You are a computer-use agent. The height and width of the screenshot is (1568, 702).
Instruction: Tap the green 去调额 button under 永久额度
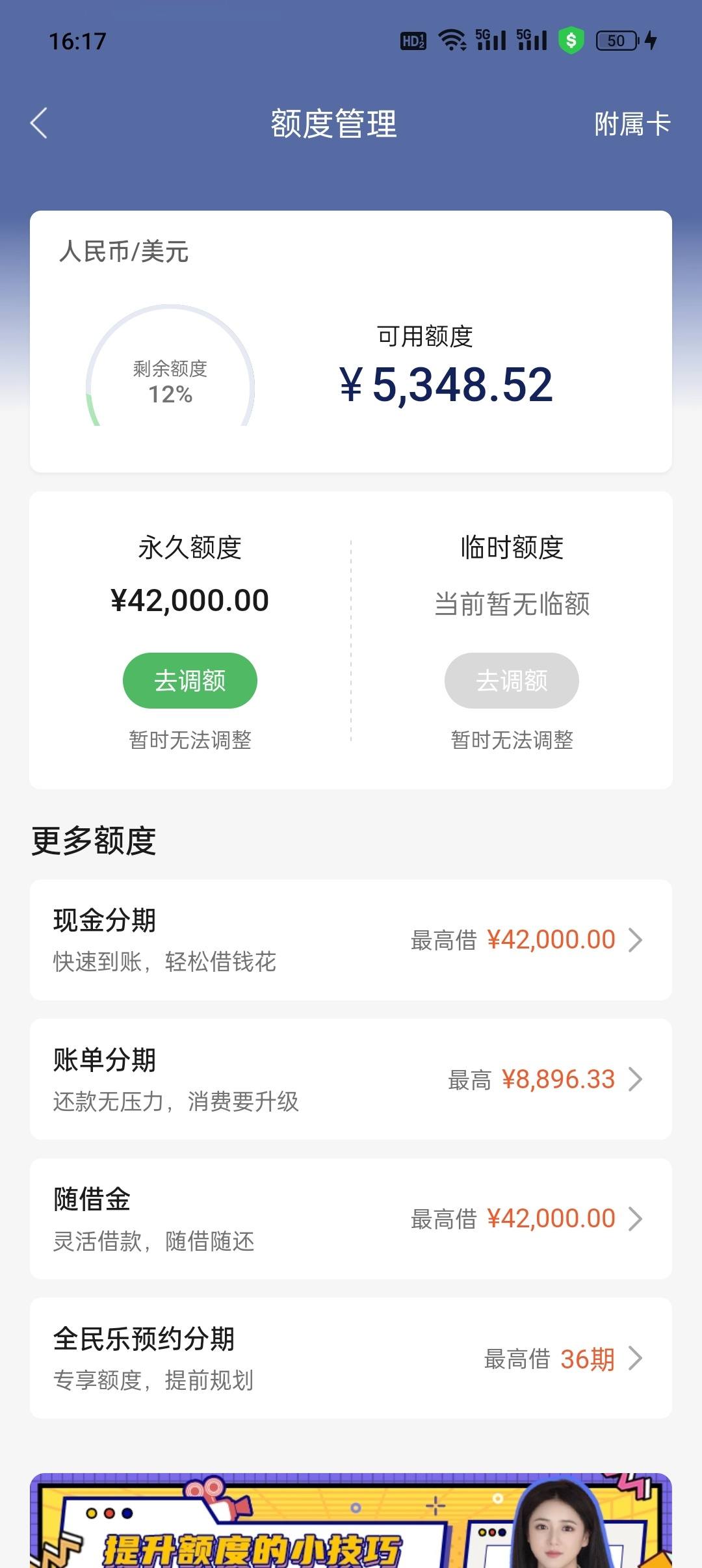coord(190,681)
